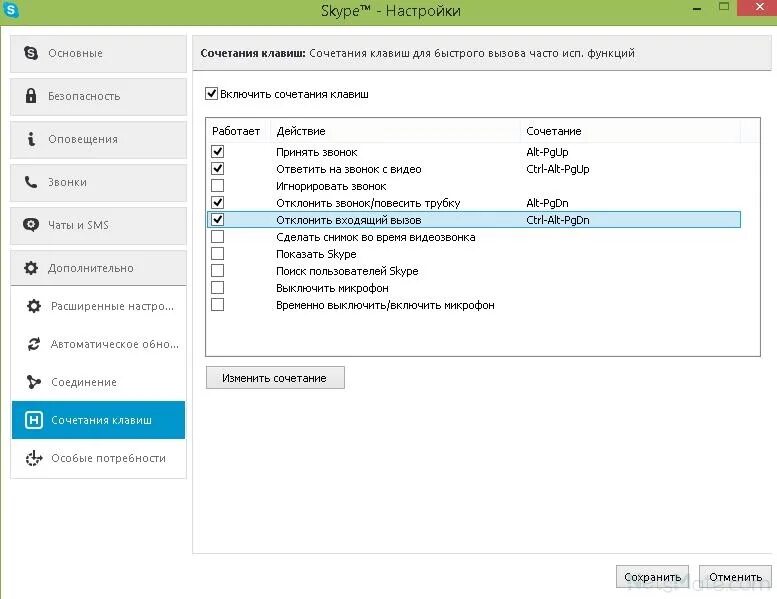The height and width of the screenshot is (599, 777).
Task: Select Временно выключить/включить микрофон row text
Action: pos(385,305)
